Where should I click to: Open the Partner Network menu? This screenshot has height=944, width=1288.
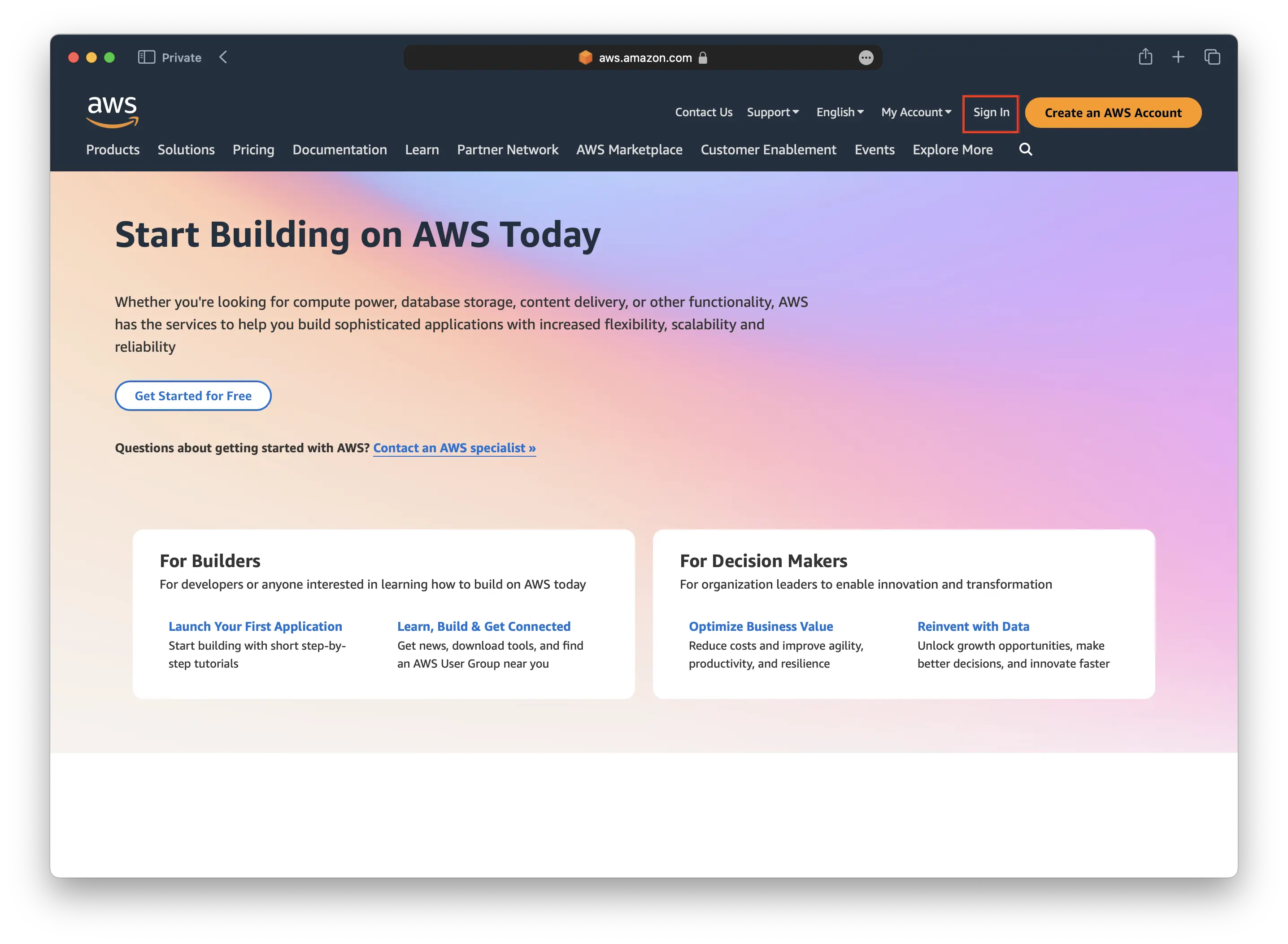pyautogui.click(x=507, y=150)
